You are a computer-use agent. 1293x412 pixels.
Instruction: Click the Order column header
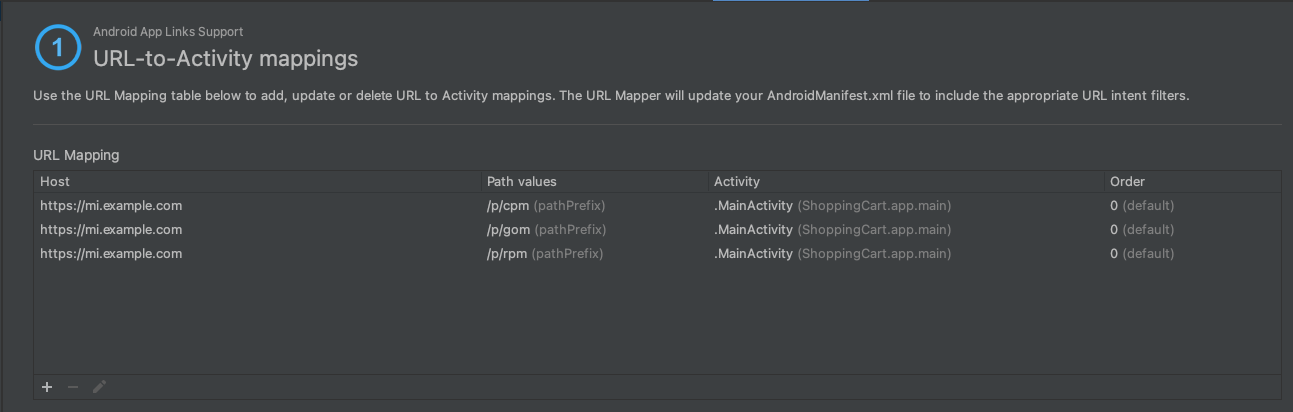[1127, 182]
